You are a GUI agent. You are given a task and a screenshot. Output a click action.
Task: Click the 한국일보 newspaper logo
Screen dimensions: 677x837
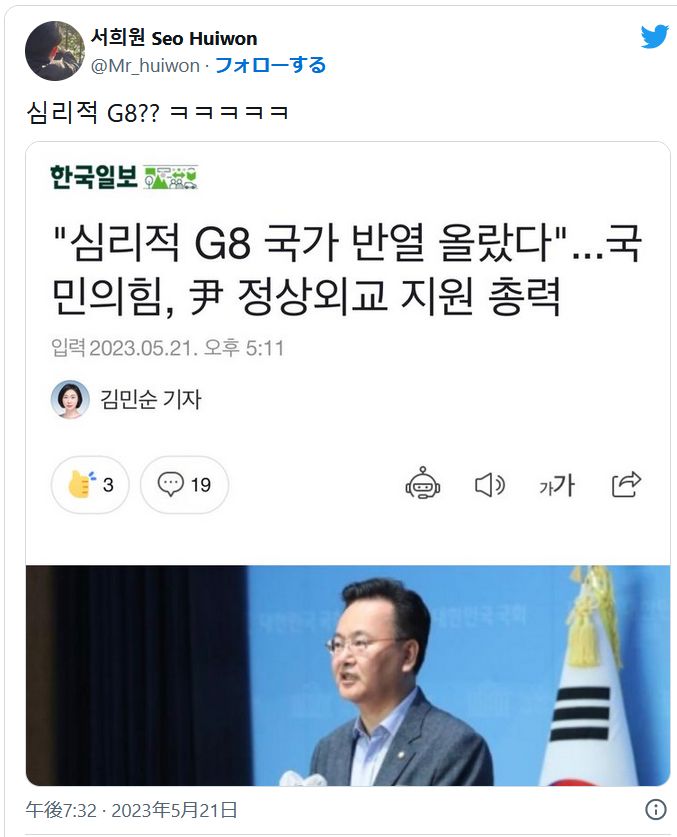(x=124, y=177)
